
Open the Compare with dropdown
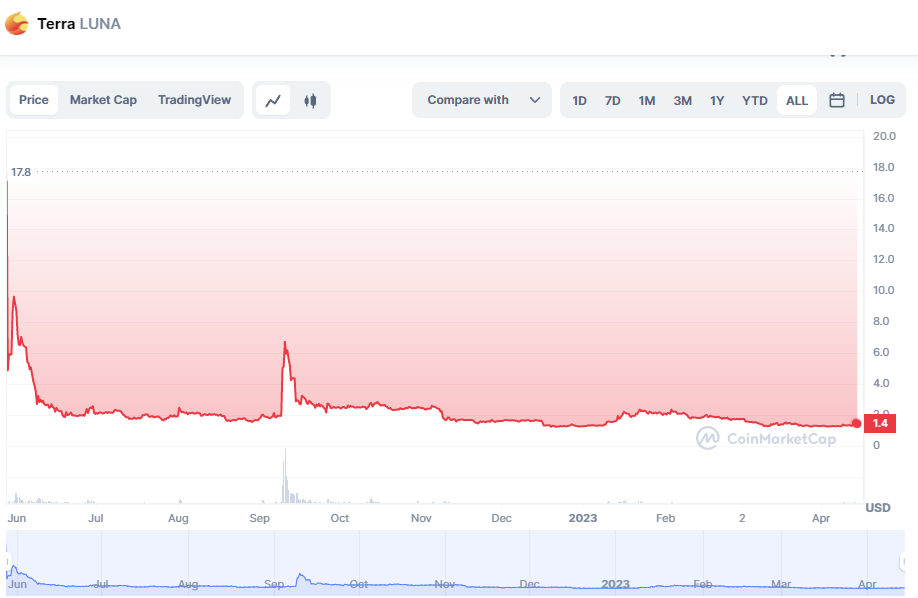pyautogui.click(x=482, y=100)
